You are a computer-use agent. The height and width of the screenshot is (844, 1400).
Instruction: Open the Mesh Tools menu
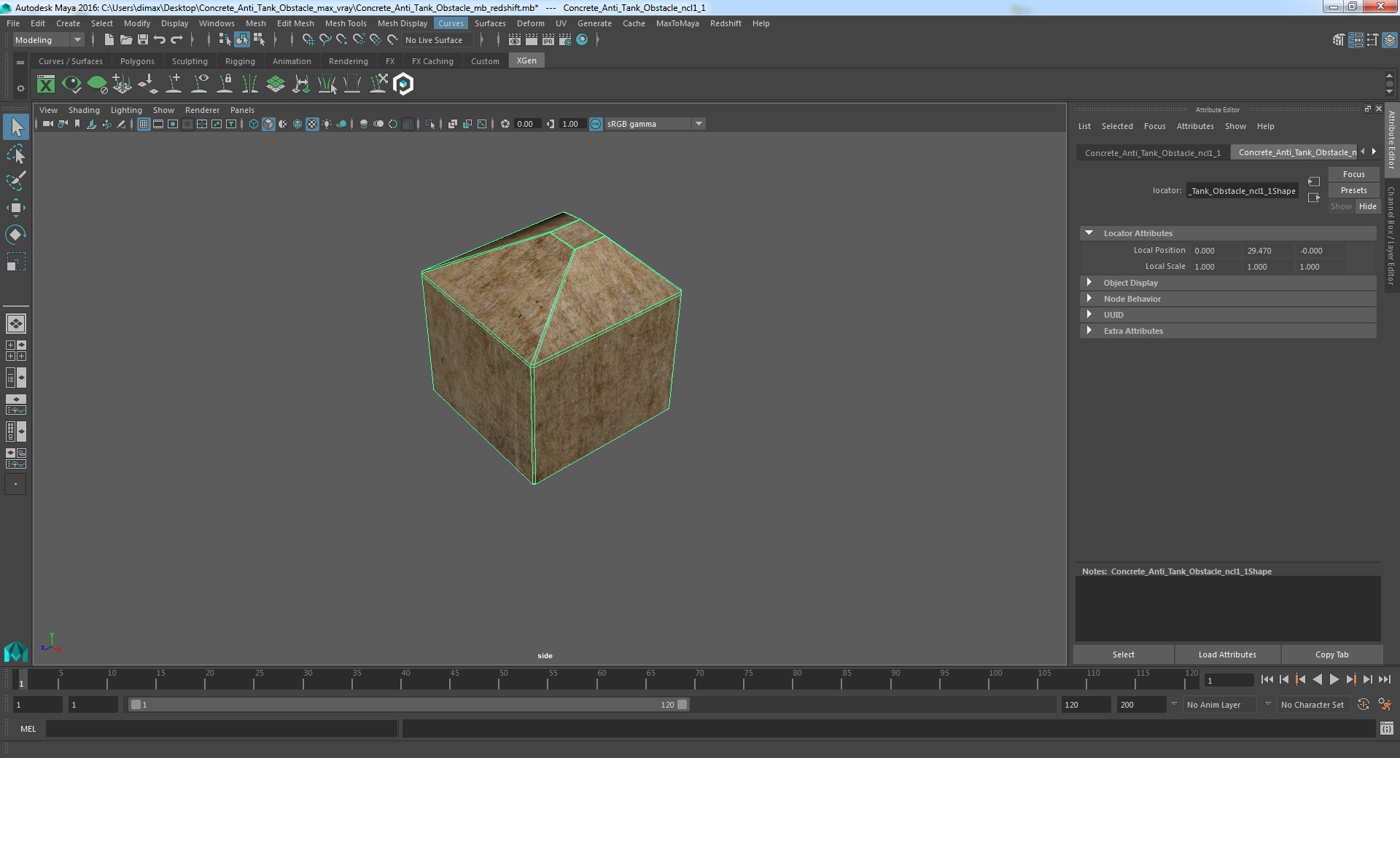pos(345,23)
